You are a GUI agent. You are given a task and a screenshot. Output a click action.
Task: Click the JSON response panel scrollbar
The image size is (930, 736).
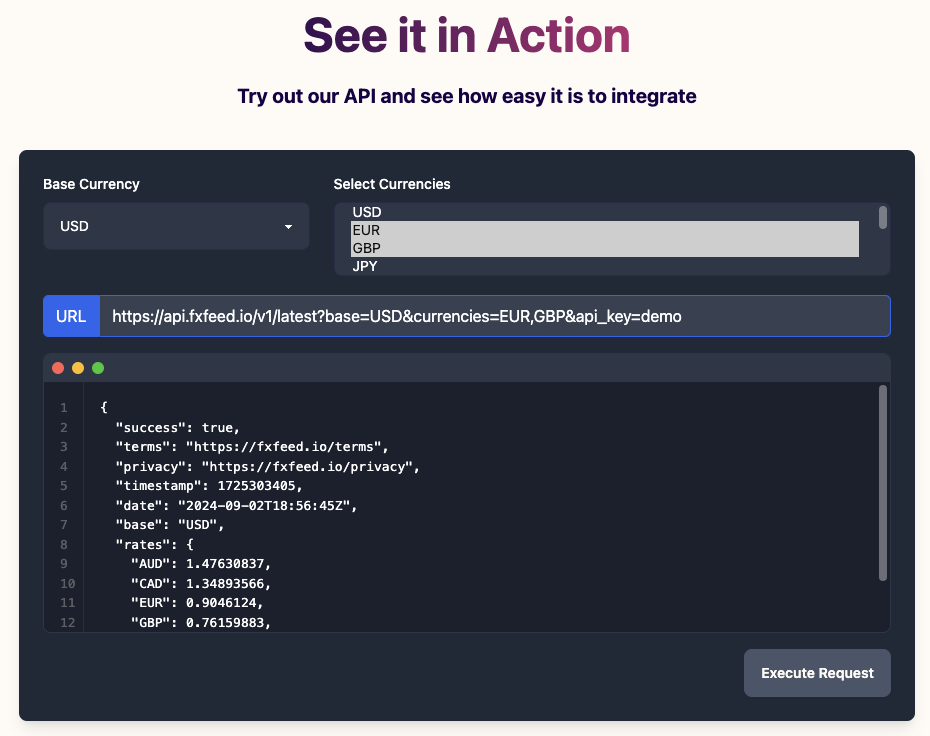[882, 482]
